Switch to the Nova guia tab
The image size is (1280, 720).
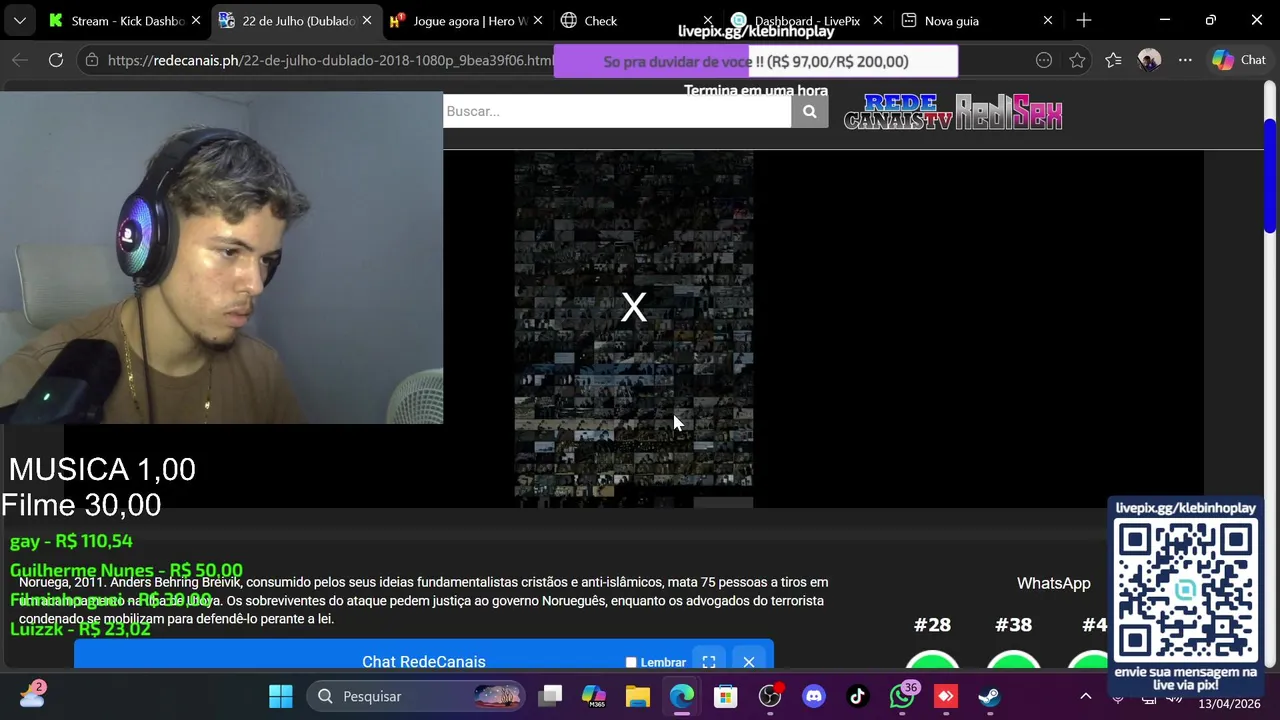(x=977, y=20)
